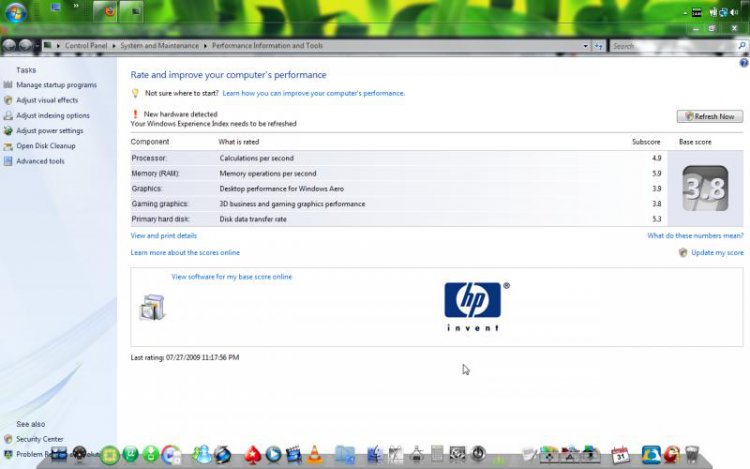Click Learn more about the scores online
The height and width of the screenshot is (469, 750).
(185, 252)
